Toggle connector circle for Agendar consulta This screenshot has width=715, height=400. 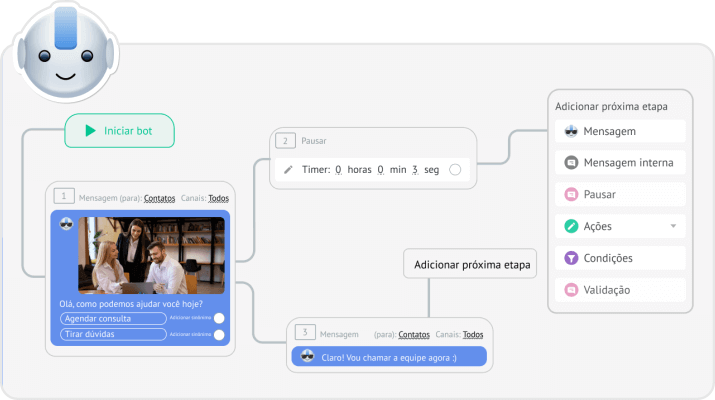coord(219,318)
